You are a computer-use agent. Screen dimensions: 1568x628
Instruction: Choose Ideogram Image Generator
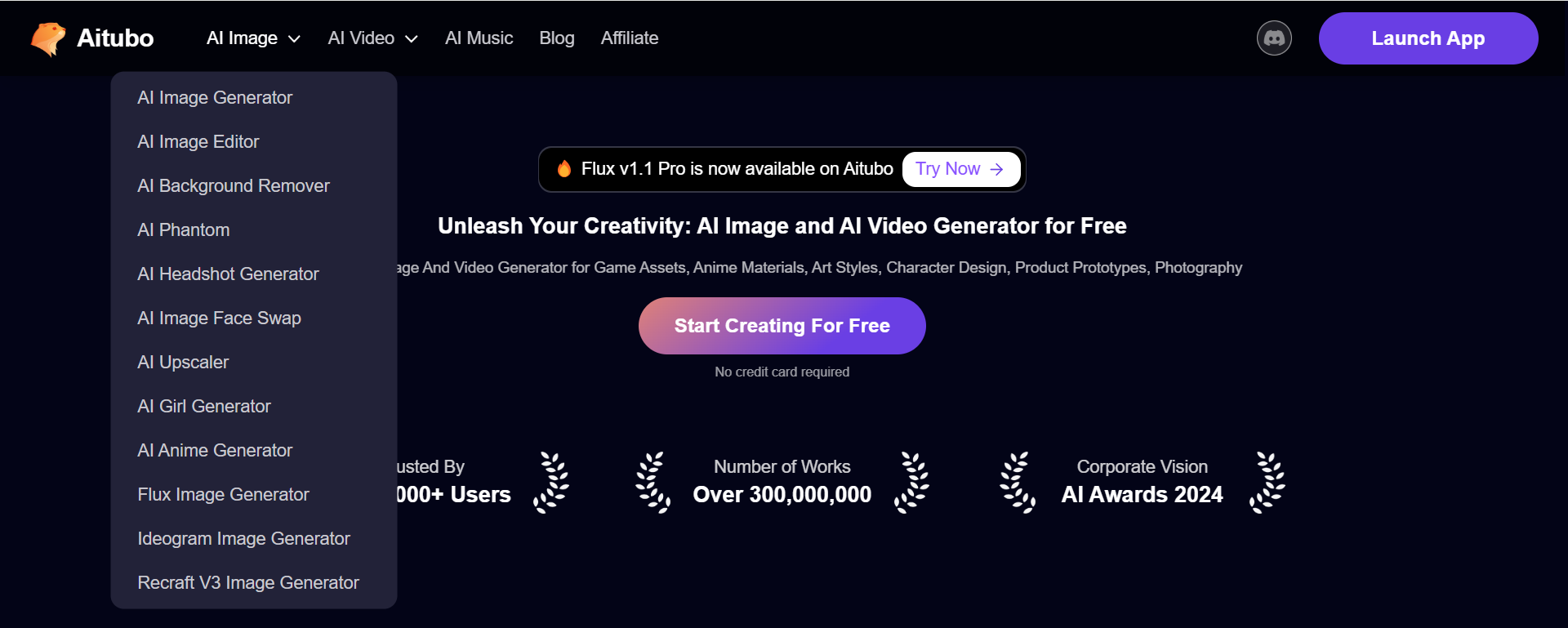click(243, 539)
